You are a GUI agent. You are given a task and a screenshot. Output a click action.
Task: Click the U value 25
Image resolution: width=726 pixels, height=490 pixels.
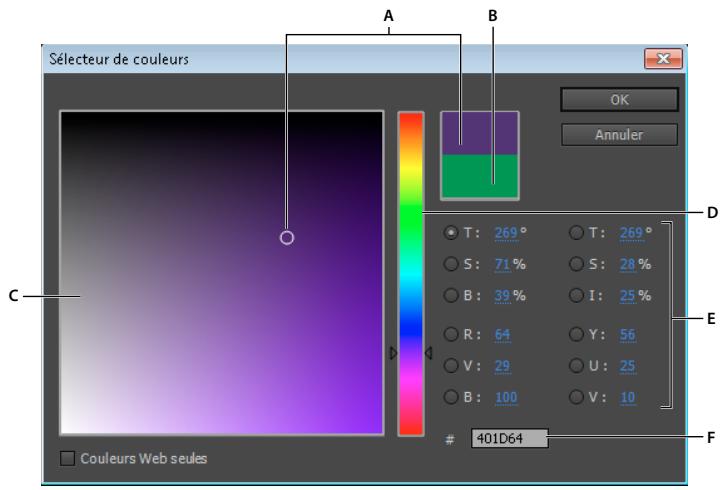[x=627, y=366]
